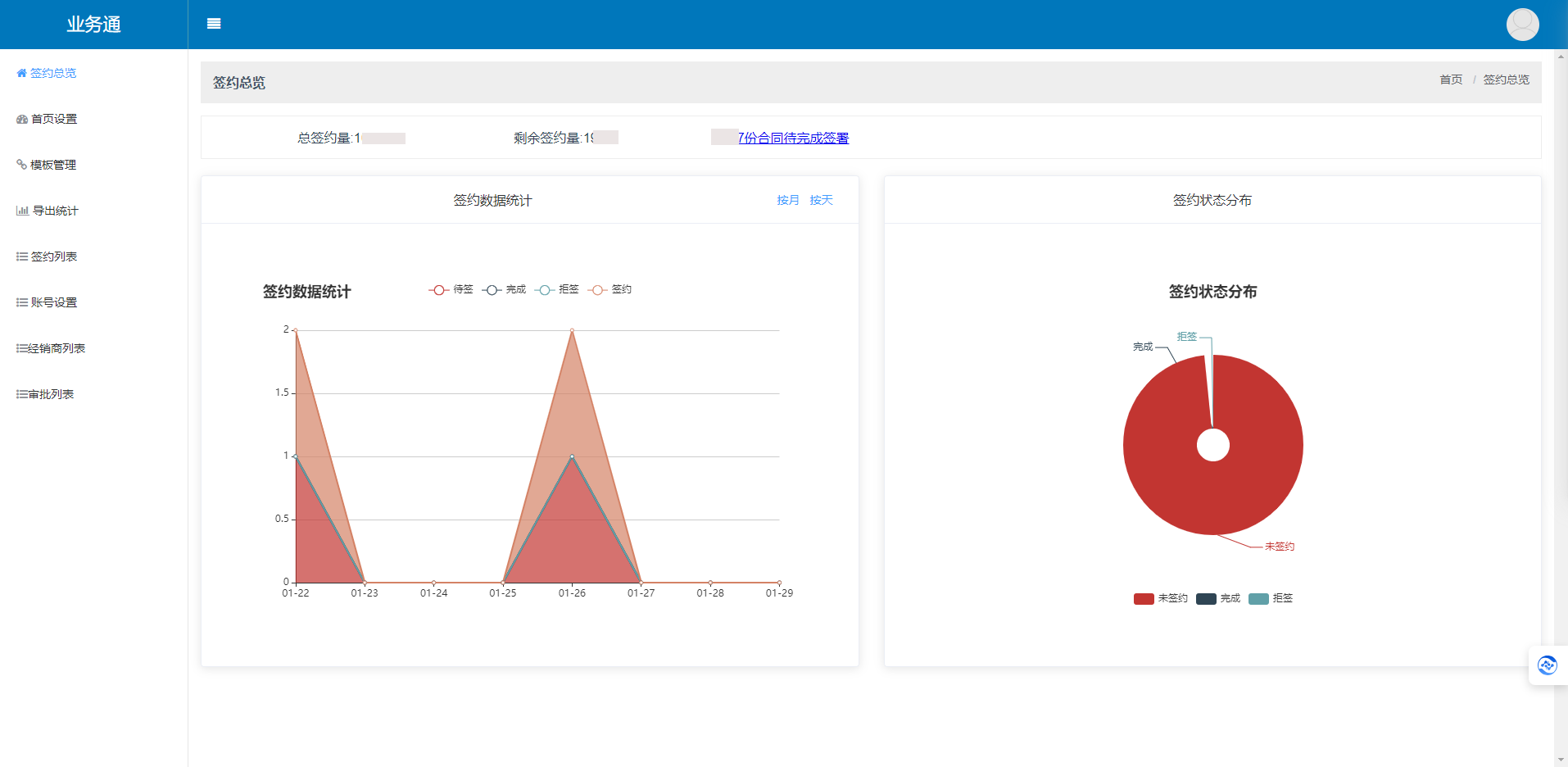Click the 7份合同待完成签署 link
The height and width of the screenshot is (767, 1568).
tap(793, 138)
